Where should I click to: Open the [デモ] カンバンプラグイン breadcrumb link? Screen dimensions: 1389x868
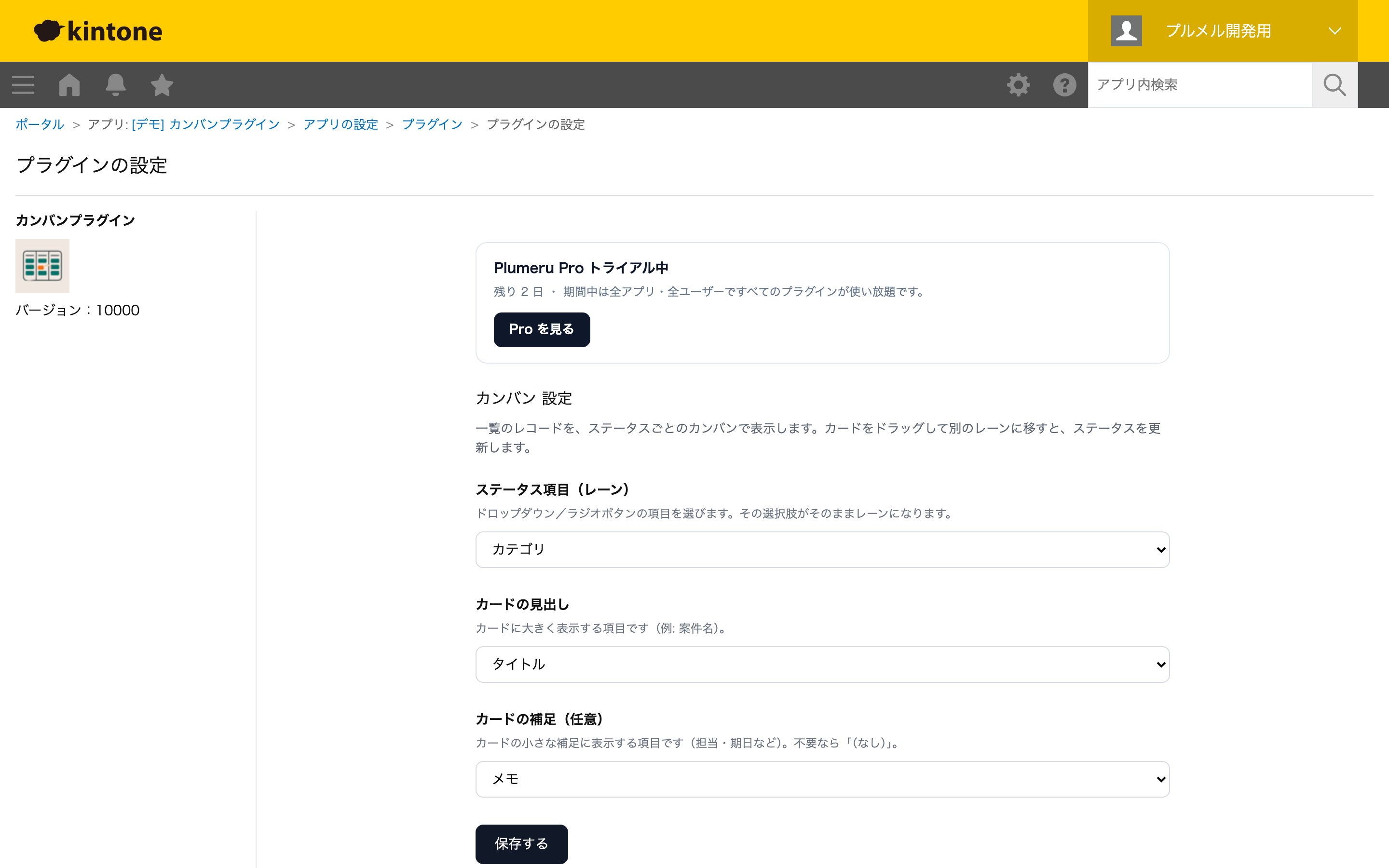click(x=205, y=124)
